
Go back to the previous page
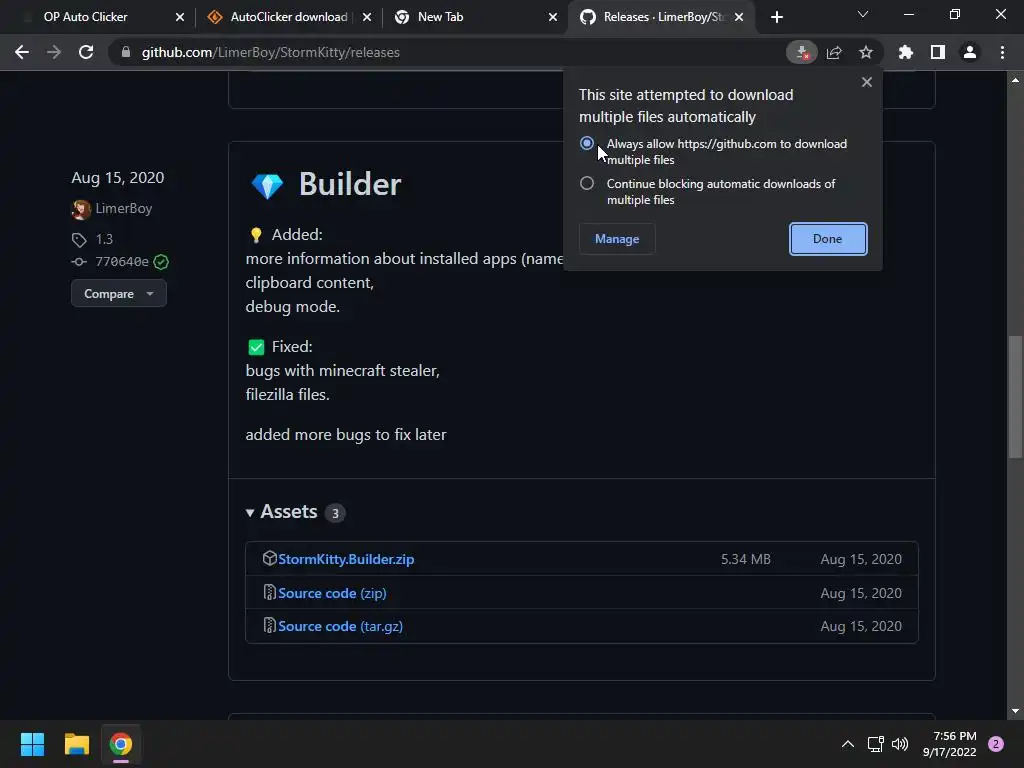click(22, 52)
